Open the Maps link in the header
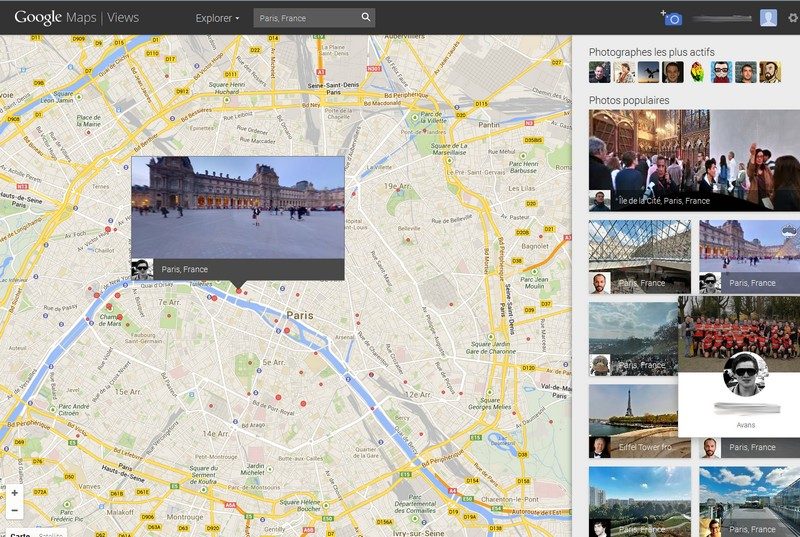The height and width of the screenshot is (537, 800). (x=81, y=18)
